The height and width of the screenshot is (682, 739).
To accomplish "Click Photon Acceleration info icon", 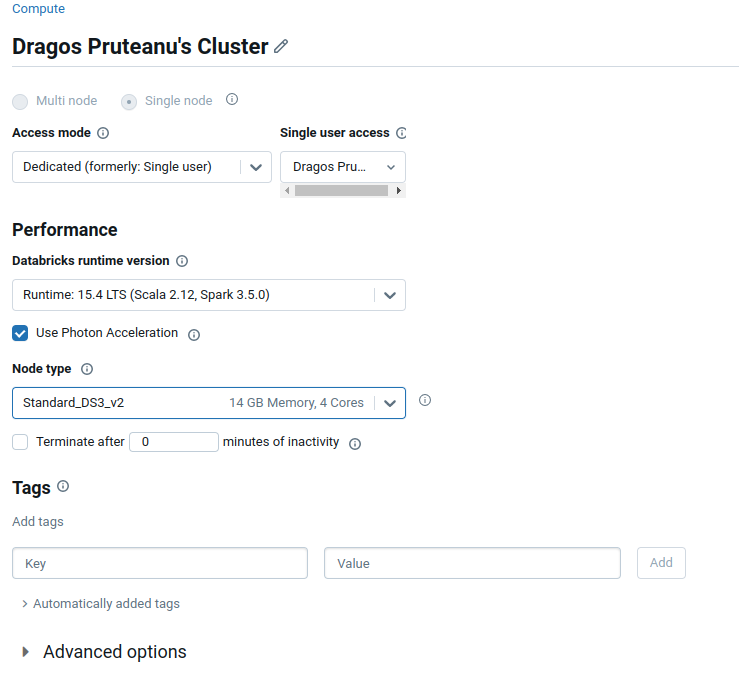I will pyautogui.click(x=194, y=335).
